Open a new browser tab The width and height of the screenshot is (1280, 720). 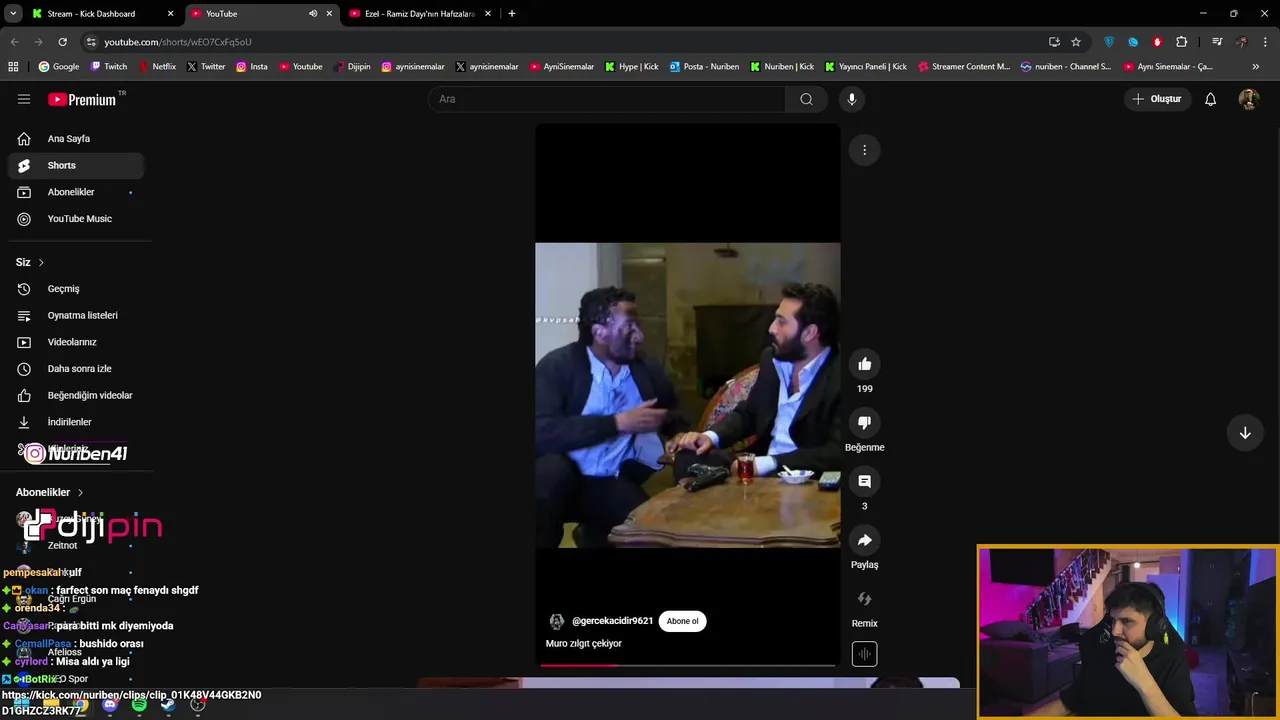tap(512, 14)
